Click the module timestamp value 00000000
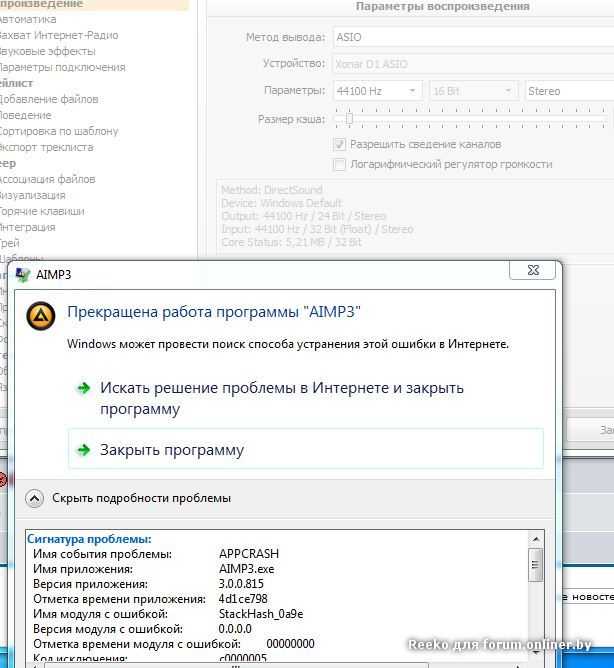 (290, 644)
